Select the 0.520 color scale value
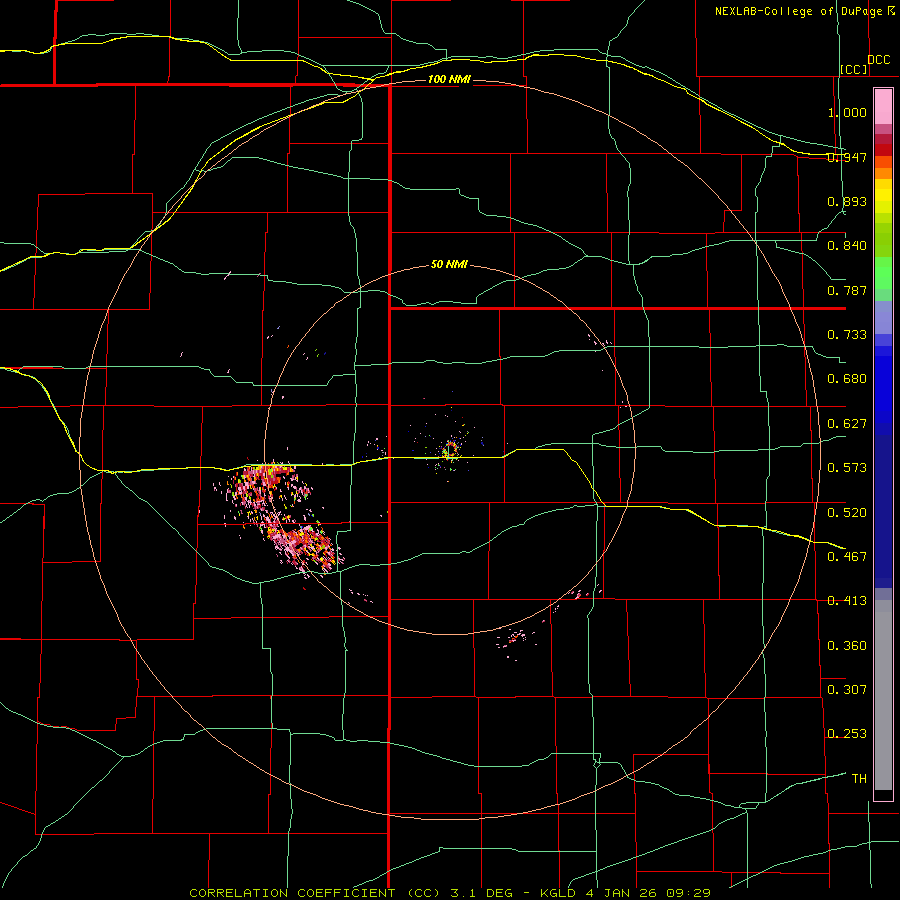The width and height of the screenshot is (900, 900). (x=847, y=513)
